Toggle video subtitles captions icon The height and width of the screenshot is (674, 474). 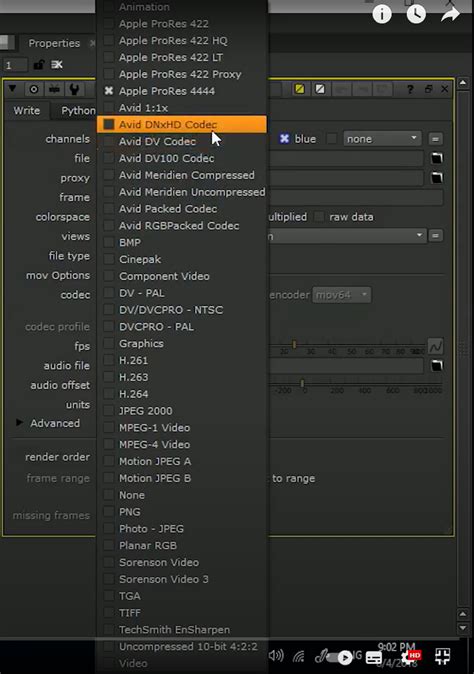click(x=374, y=658)
